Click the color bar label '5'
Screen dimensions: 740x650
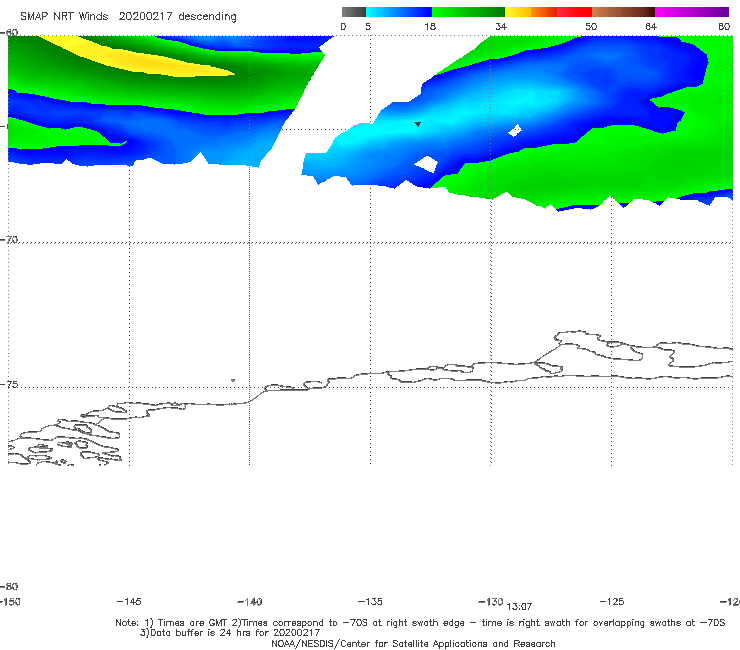[368, 27]
